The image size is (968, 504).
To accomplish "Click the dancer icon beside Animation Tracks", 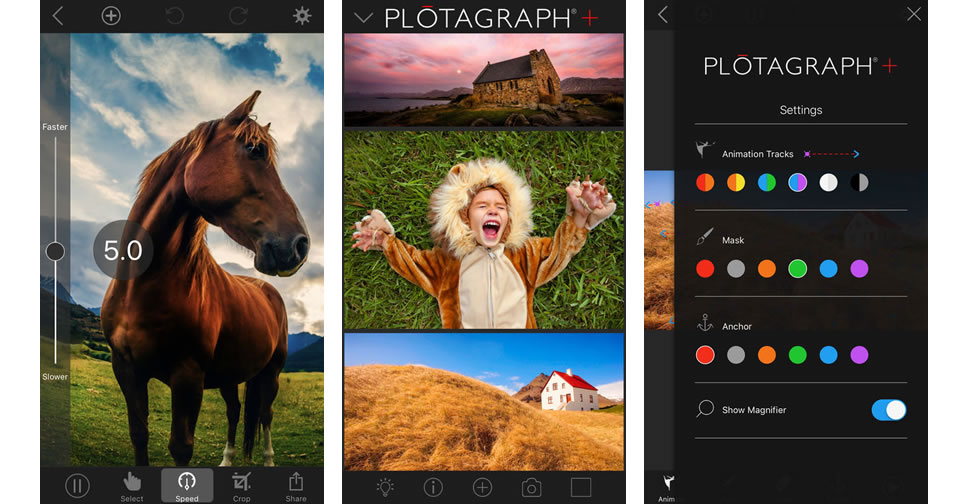I will coord(704,149).
